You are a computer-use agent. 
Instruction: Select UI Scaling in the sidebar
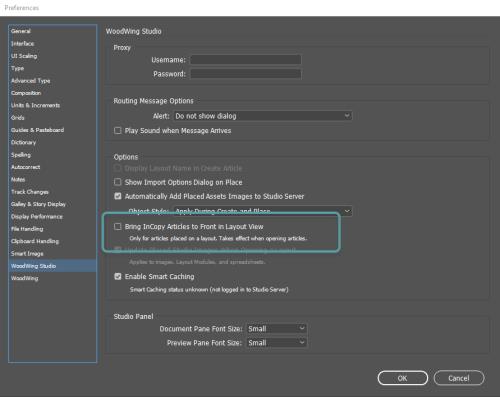click(x=24, y=56)
